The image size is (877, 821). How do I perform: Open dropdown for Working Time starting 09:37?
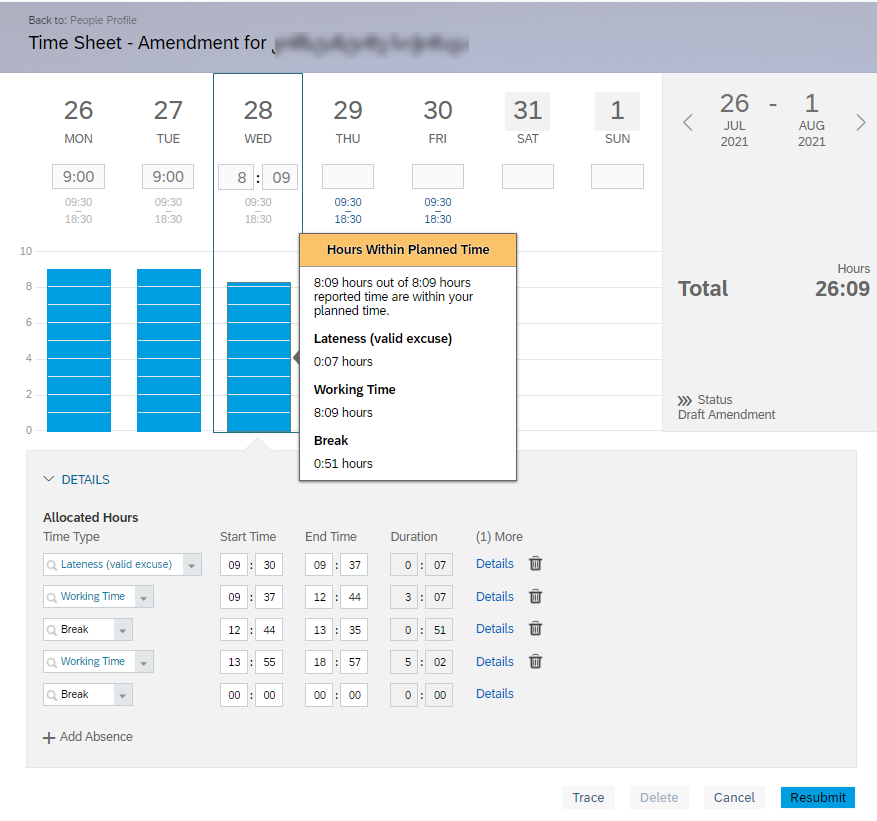144,597
